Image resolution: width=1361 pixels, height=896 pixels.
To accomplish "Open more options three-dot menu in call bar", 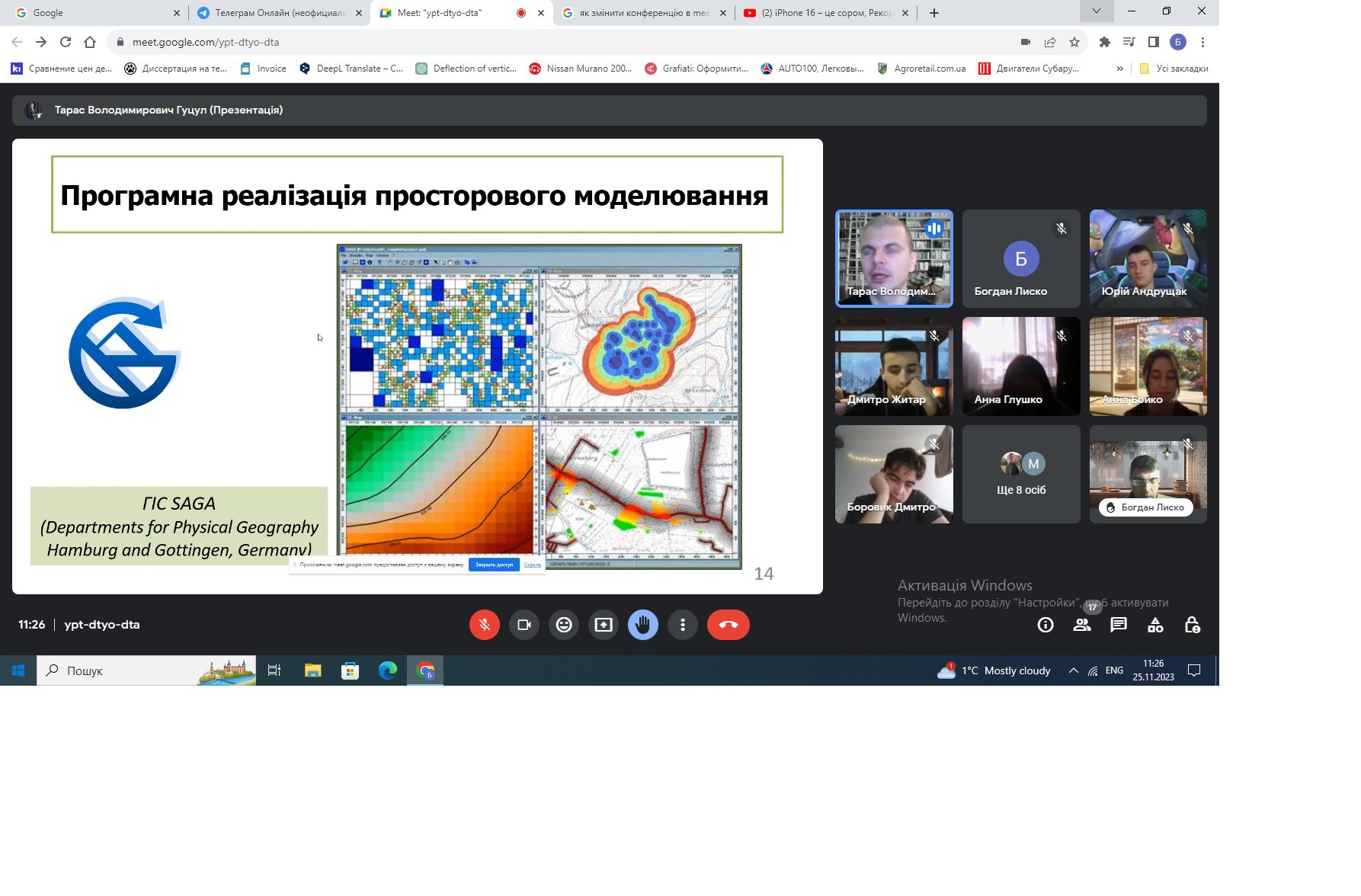I will click(x=683, y=625).
